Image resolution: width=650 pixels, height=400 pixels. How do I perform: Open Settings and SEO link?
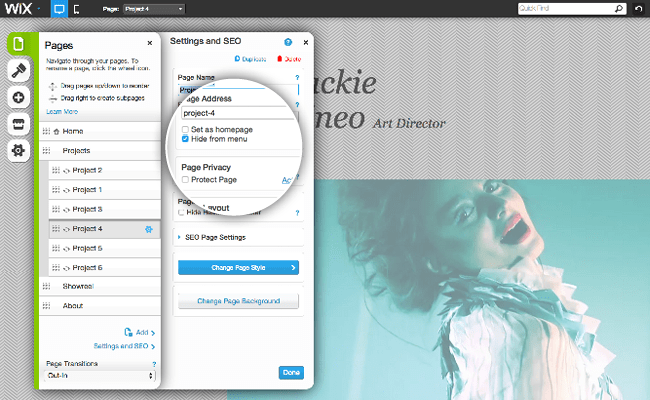pos(124,346)
